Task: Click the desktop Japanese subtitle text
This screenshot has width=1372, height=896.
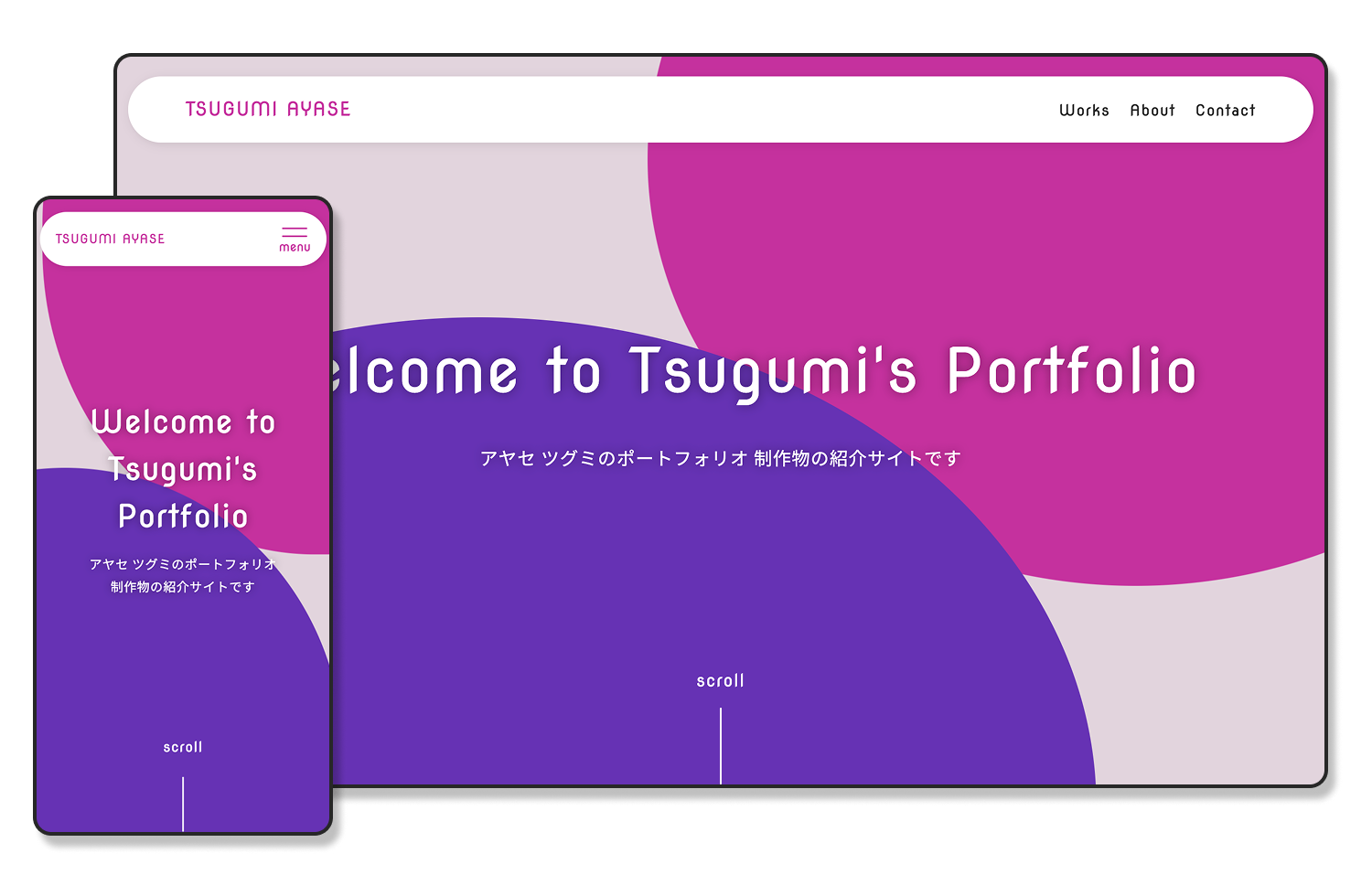Action: click(x=720, y=458)
